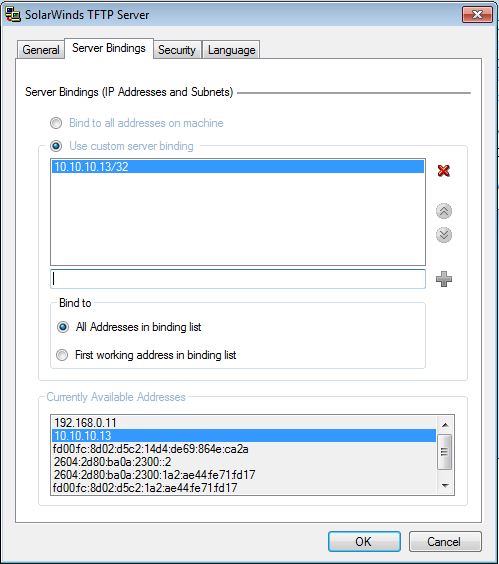Select the 10.10.10.13/32 binding entry

click(x=238, y=167)
